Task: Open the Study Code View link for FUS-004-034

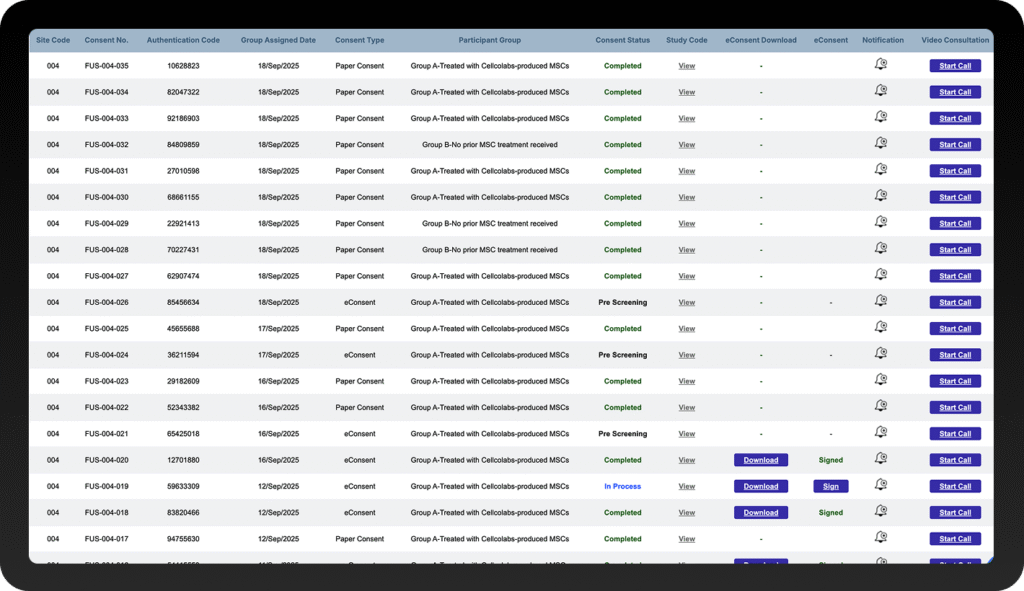Action: tap(686, 92)
